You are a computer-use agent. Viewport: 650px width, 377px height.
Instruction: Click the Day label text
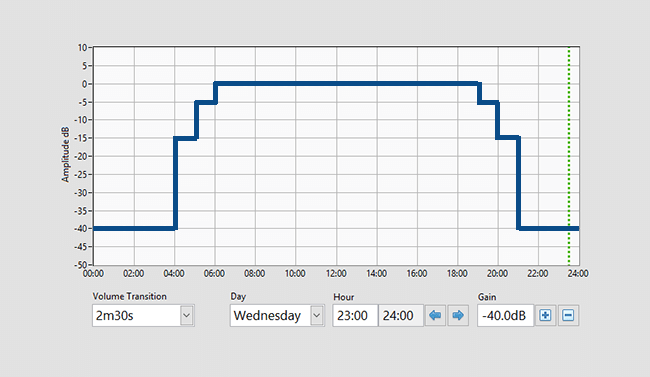(x=238, y=297)
